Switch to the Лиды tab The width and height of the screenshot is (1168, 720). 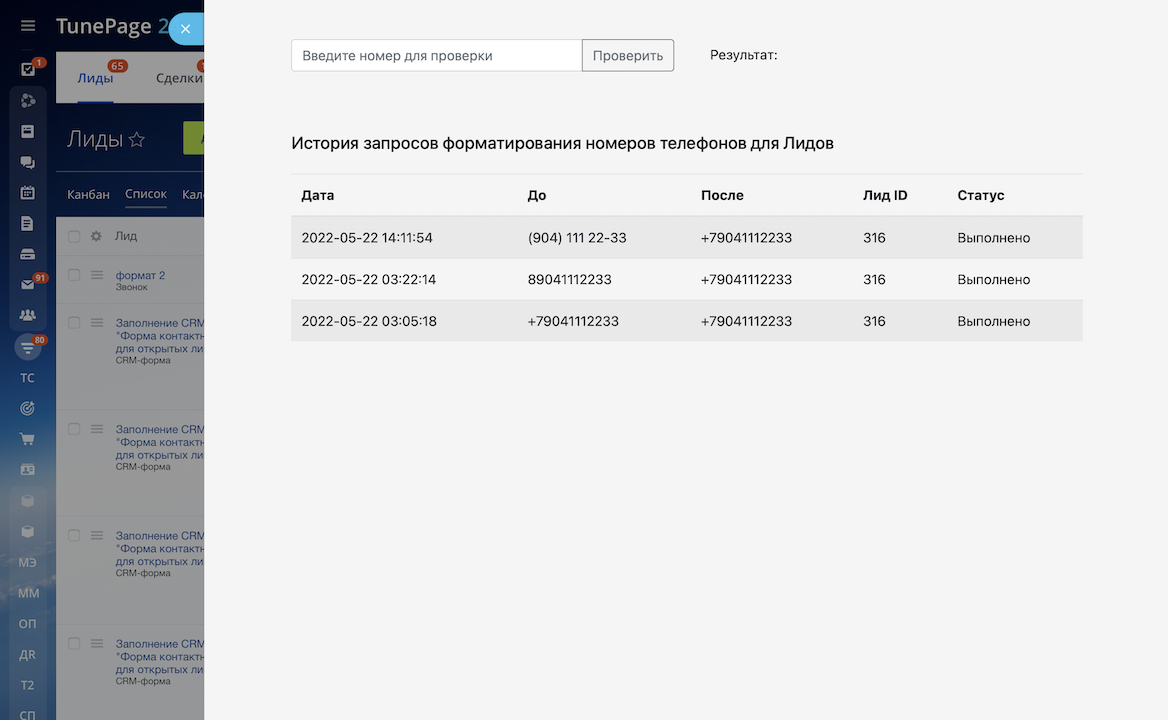pos(95,79)
